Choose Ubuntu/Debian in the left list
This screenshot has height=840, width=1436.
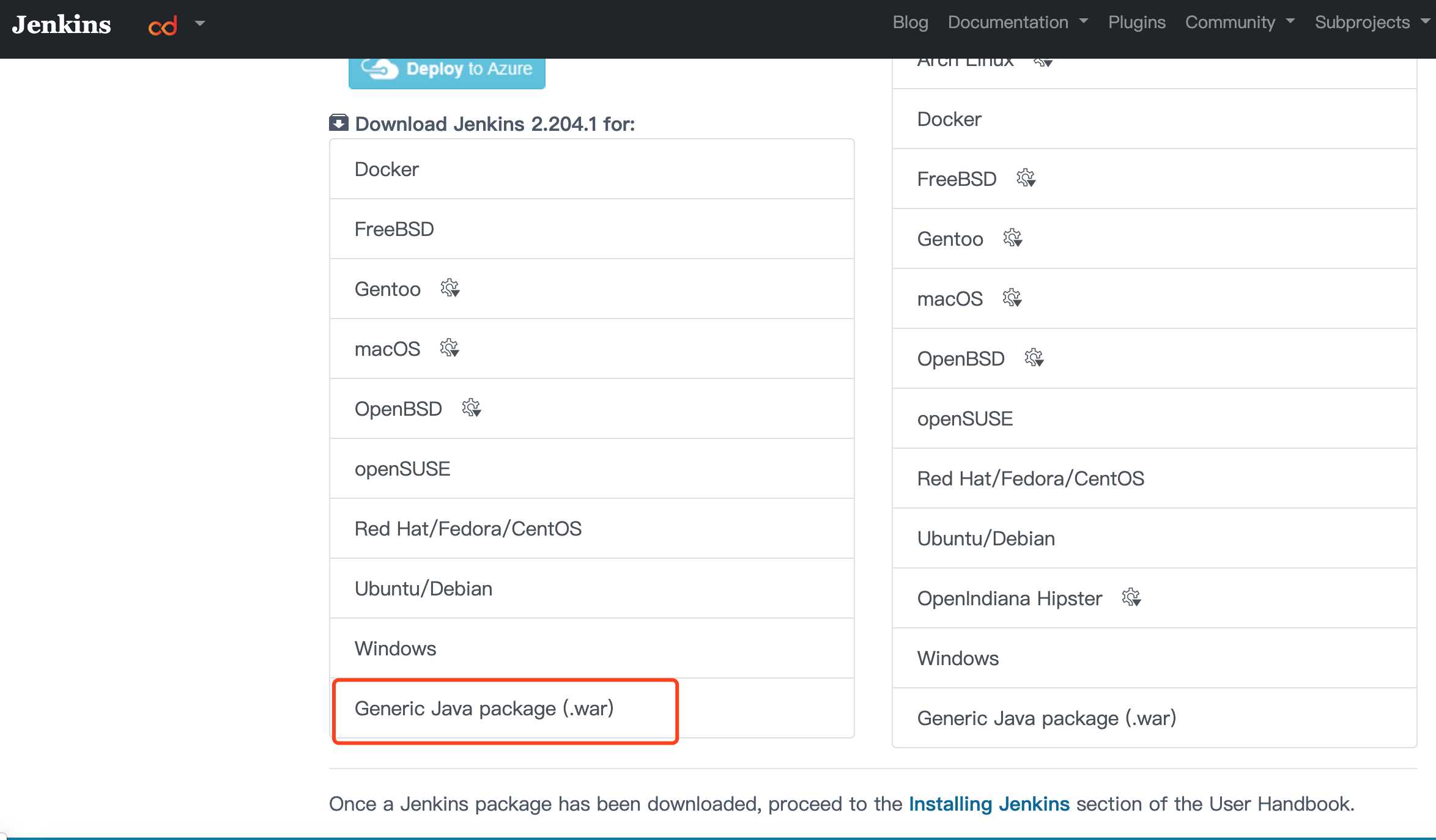pos(591,589)
